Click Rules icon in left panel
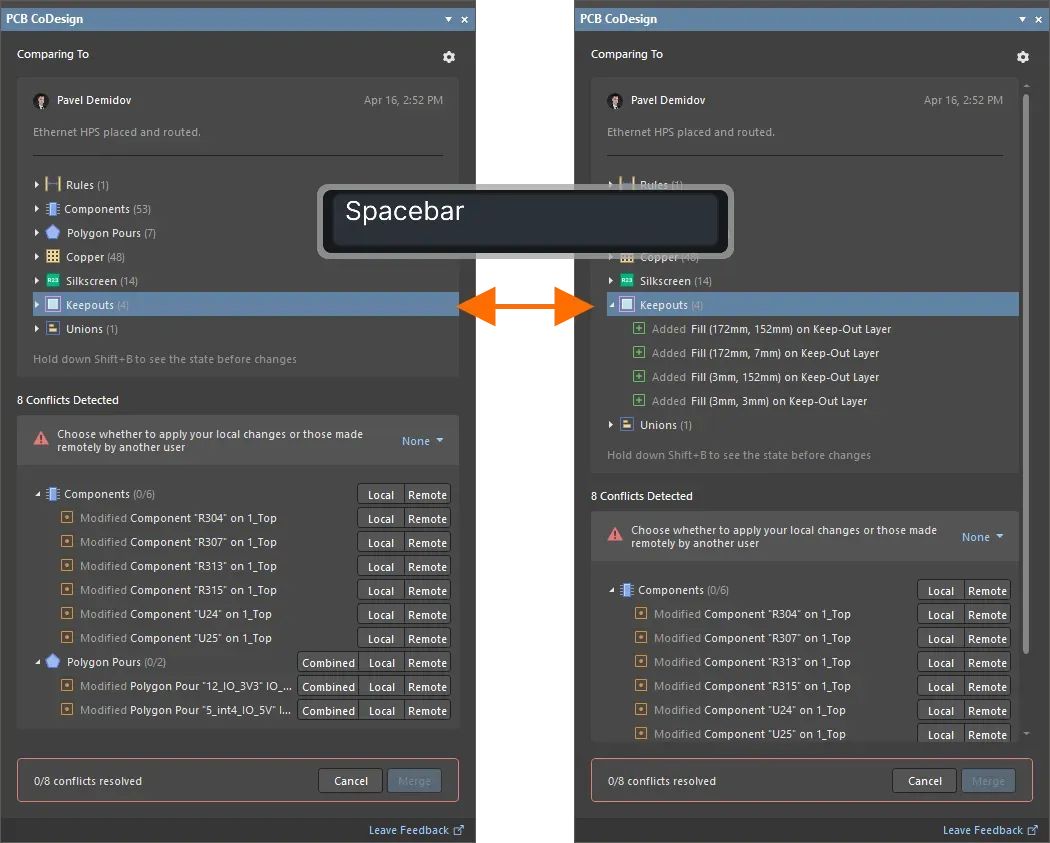The image size is (1050, 843). tap(53, 184)
